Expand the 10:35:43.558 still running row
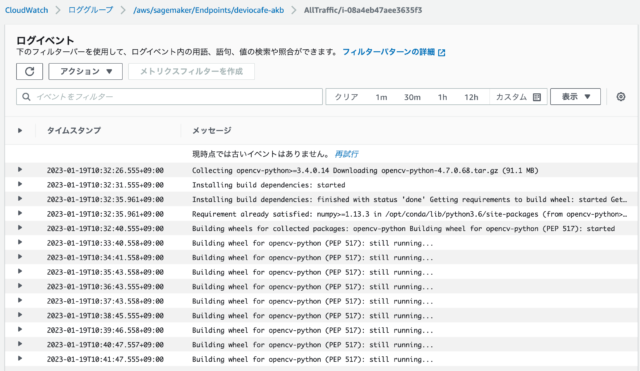This screenshot has width=640, height=371. coord(20,271)
